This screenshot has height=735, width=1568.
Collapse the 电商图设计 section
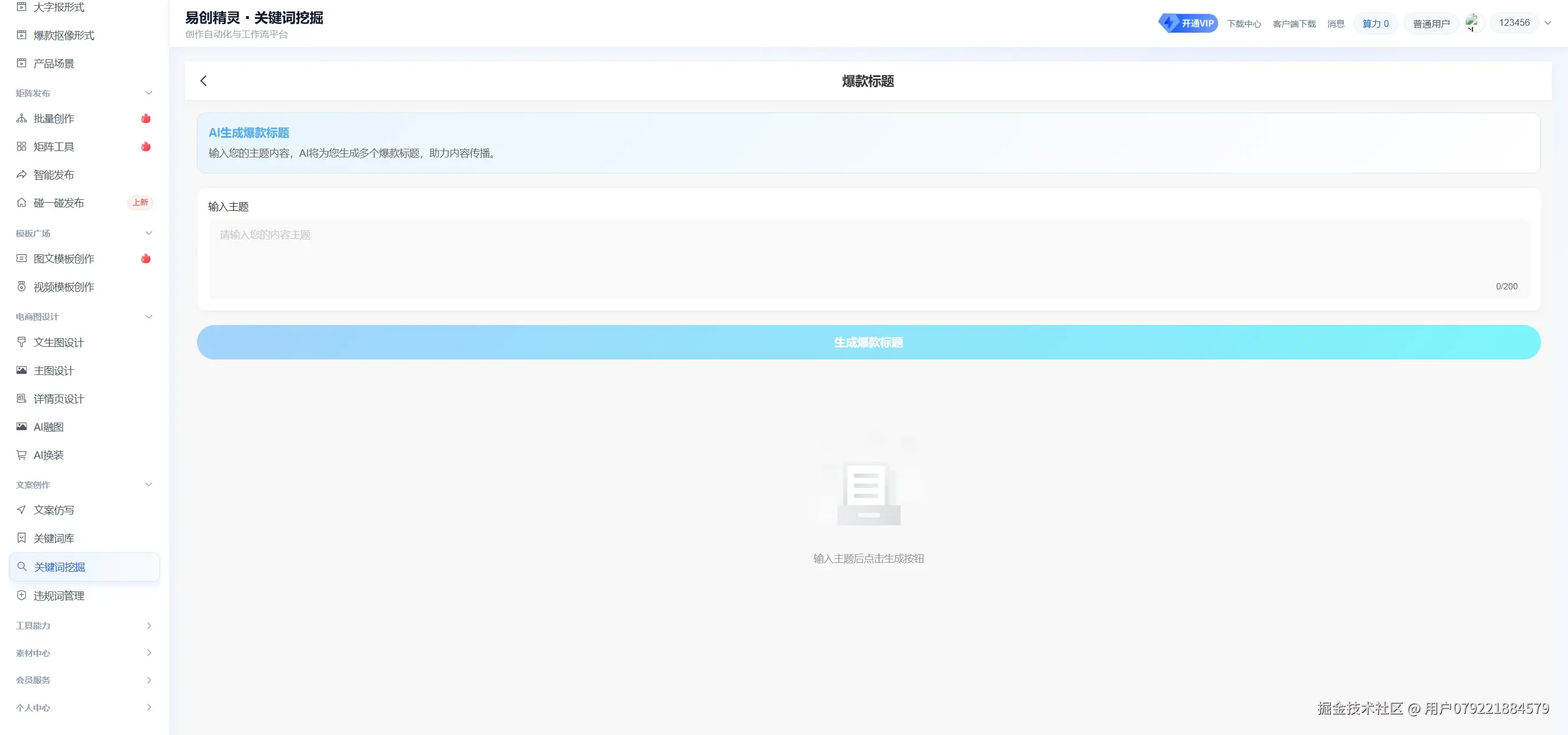coord(149,317)
